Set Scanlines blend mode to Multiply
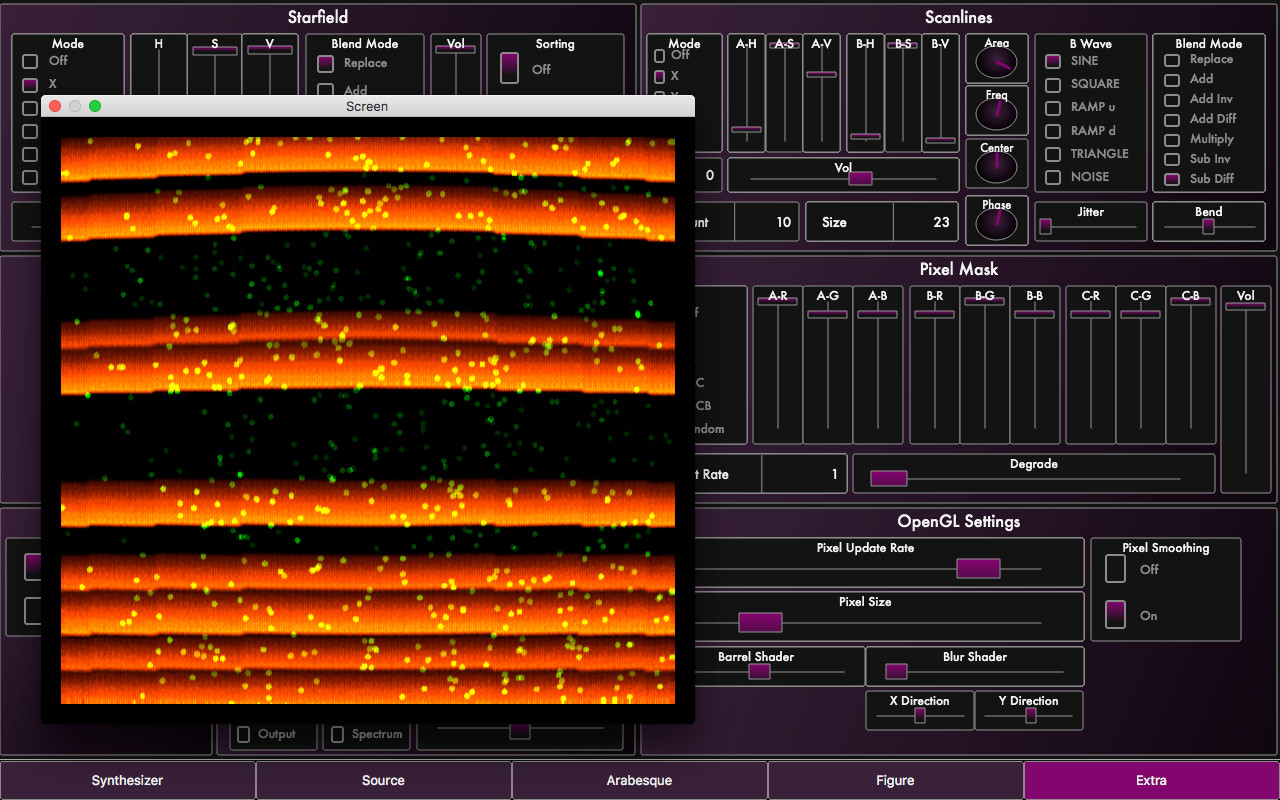The image size is (1280, 800). pos(1172,140)
